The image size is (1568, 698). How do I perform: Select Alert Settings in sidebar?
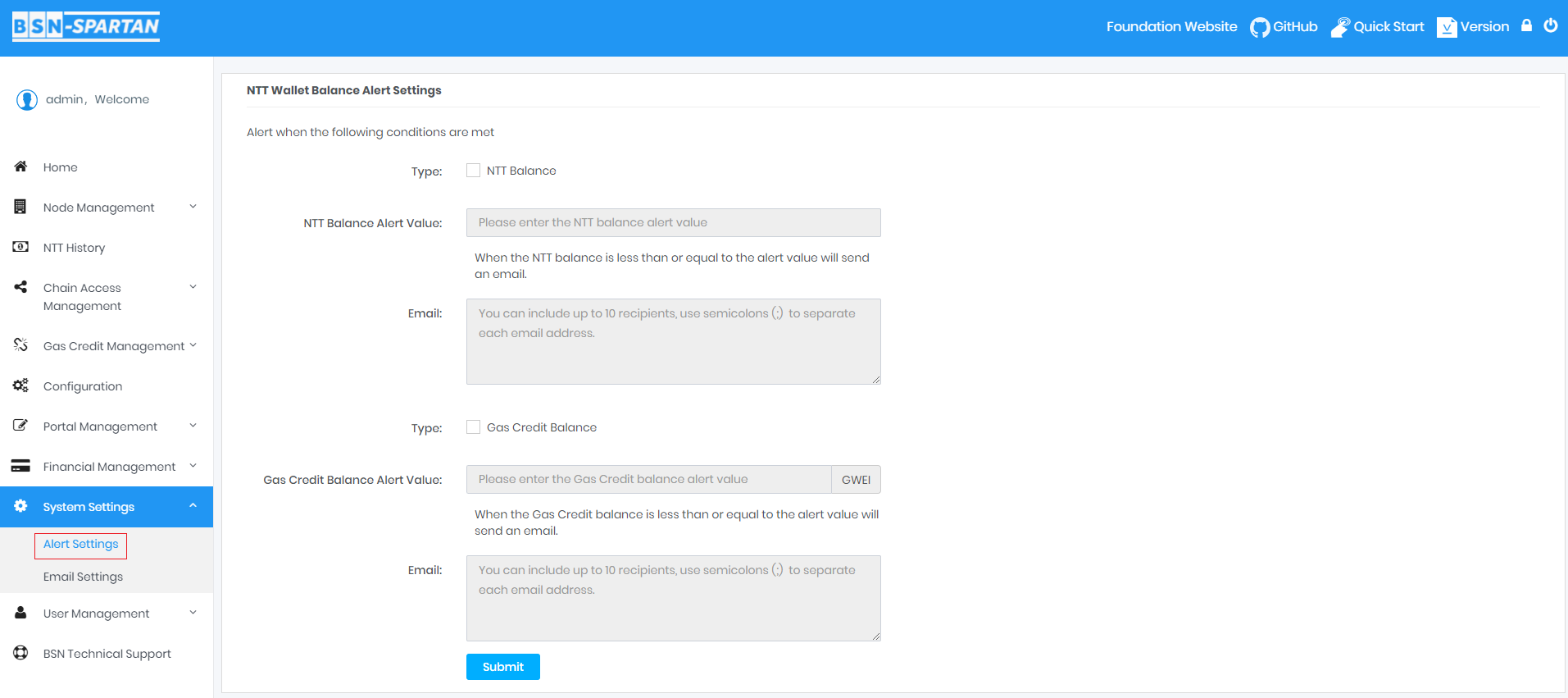pos(80,545)
